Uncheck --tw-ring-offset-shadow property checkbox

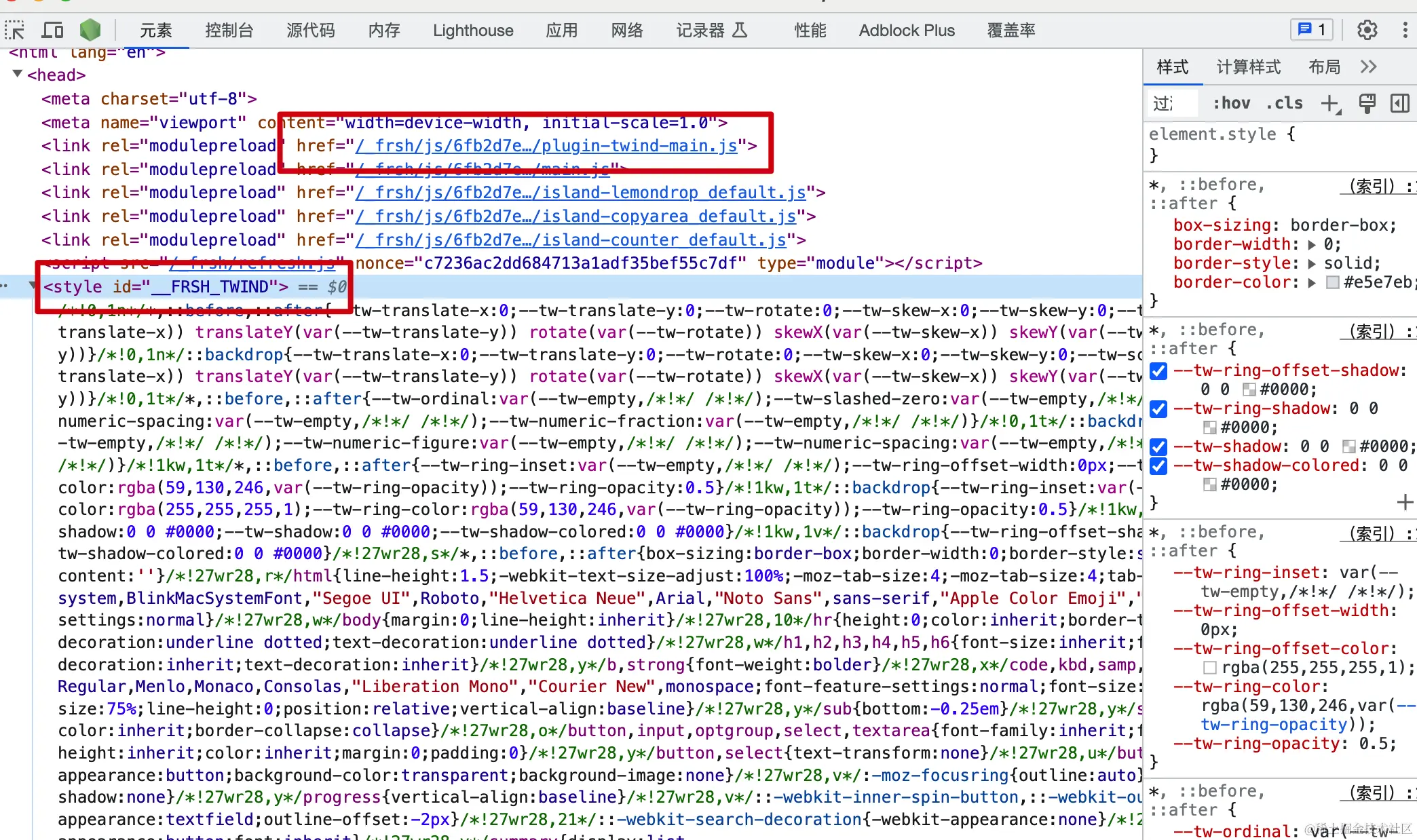(x=1159, y=371)
